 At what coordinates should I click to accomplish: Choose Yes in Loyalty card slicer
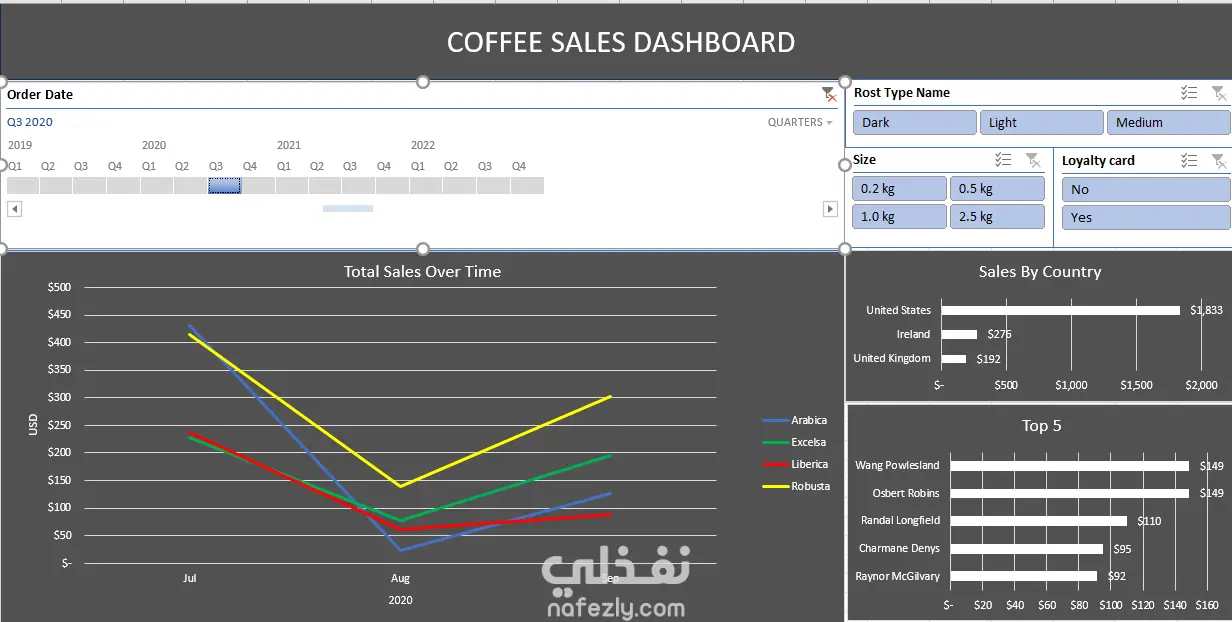[x=1146, y=217]
